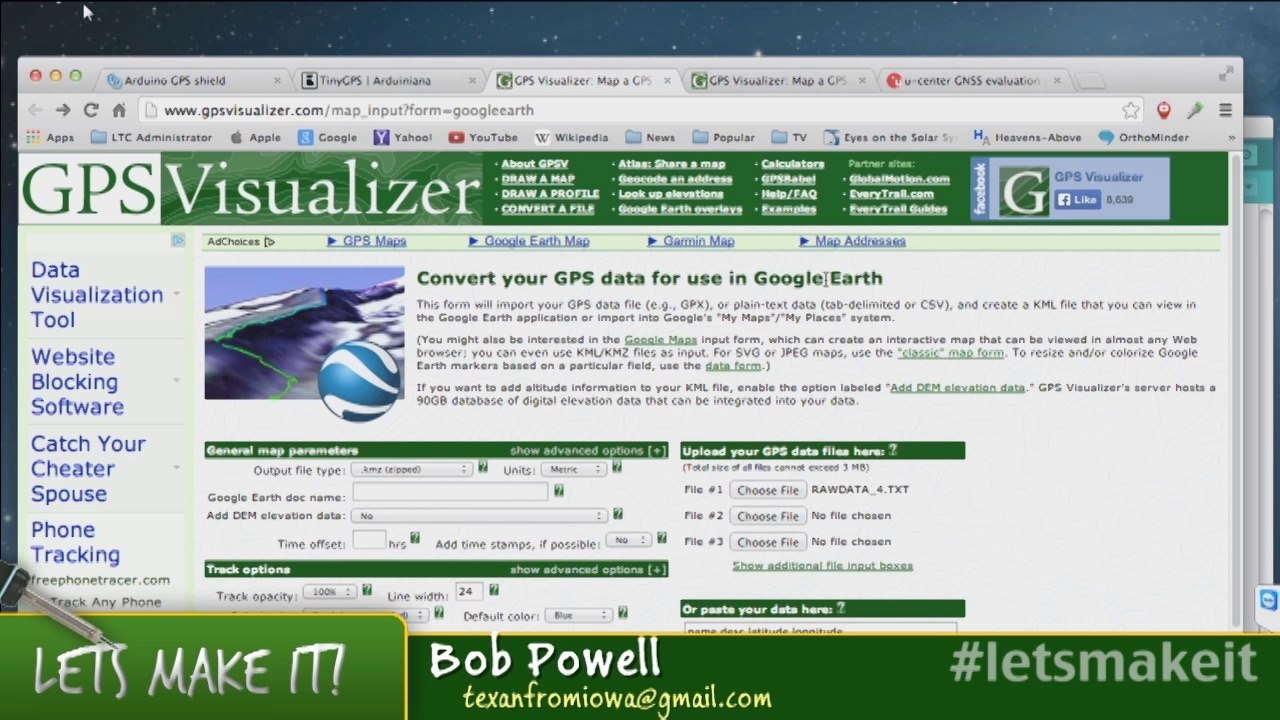
Task: Open the Geocode an address link
Action: coord(675,179)
